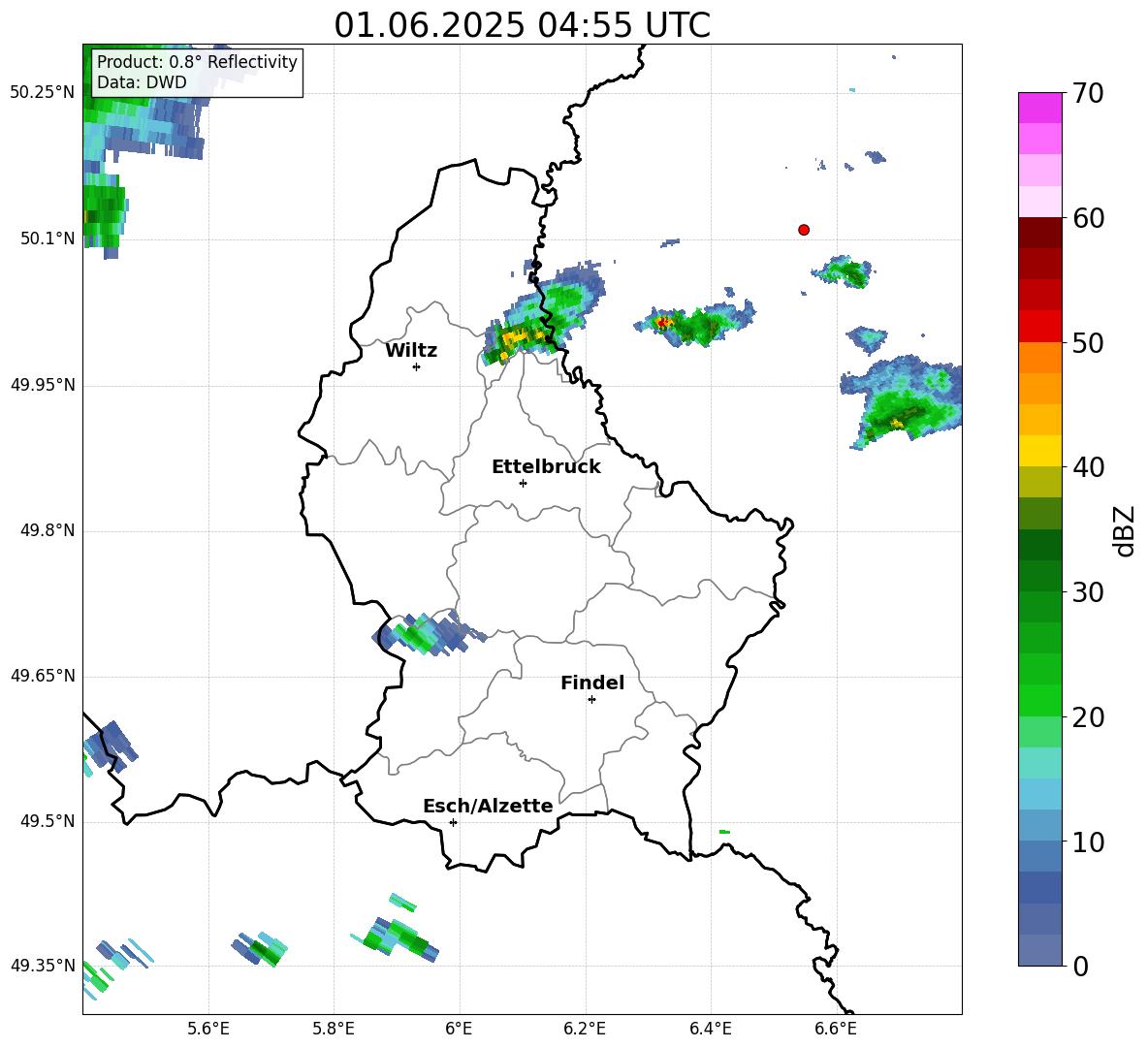Click the Findel location cross marker
This screenshot has height=1048, width=1148.
(591, 700)
